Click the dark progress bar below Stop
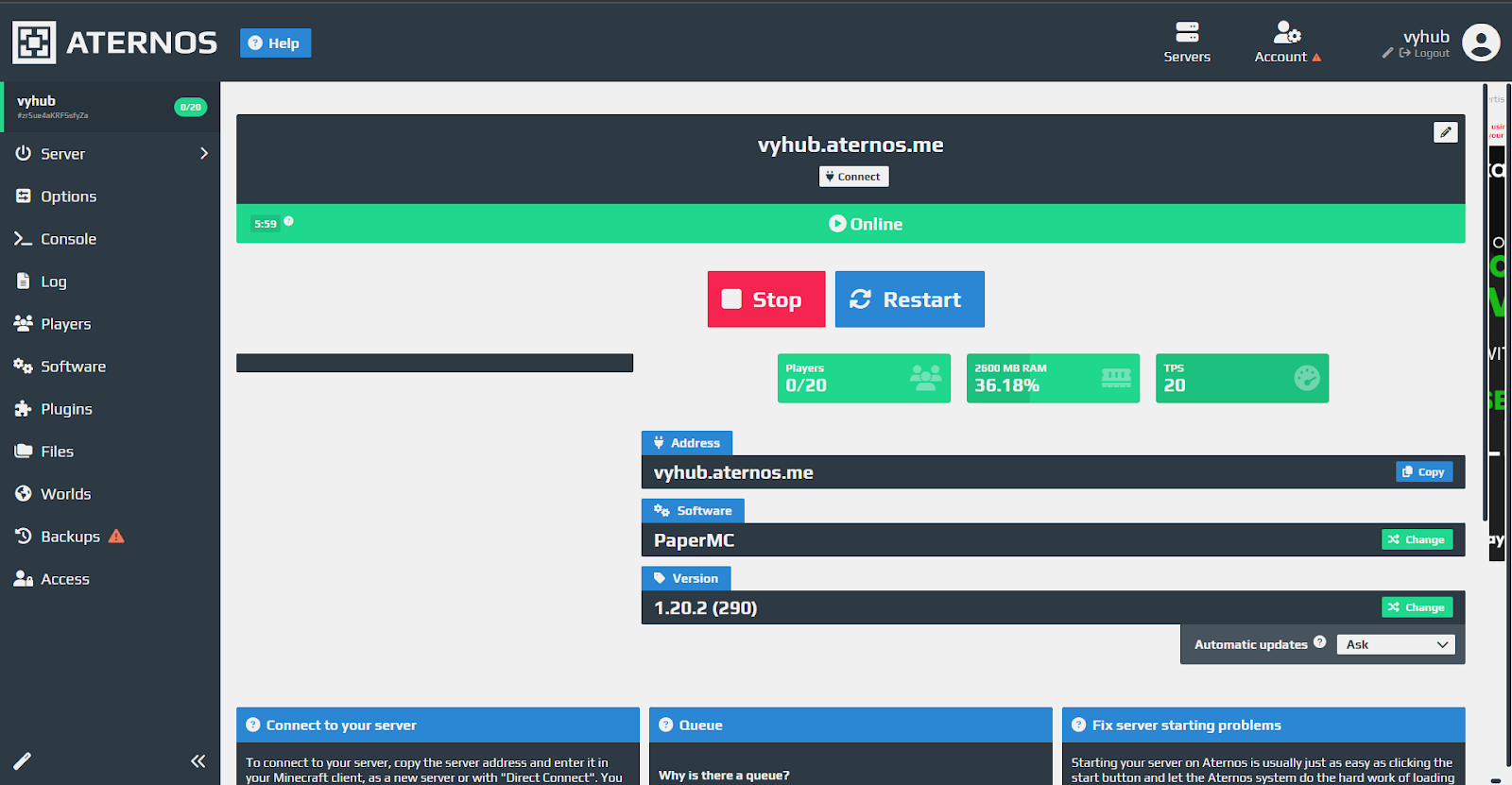The height and width of the screenshot is (785, 1512). 435,363
